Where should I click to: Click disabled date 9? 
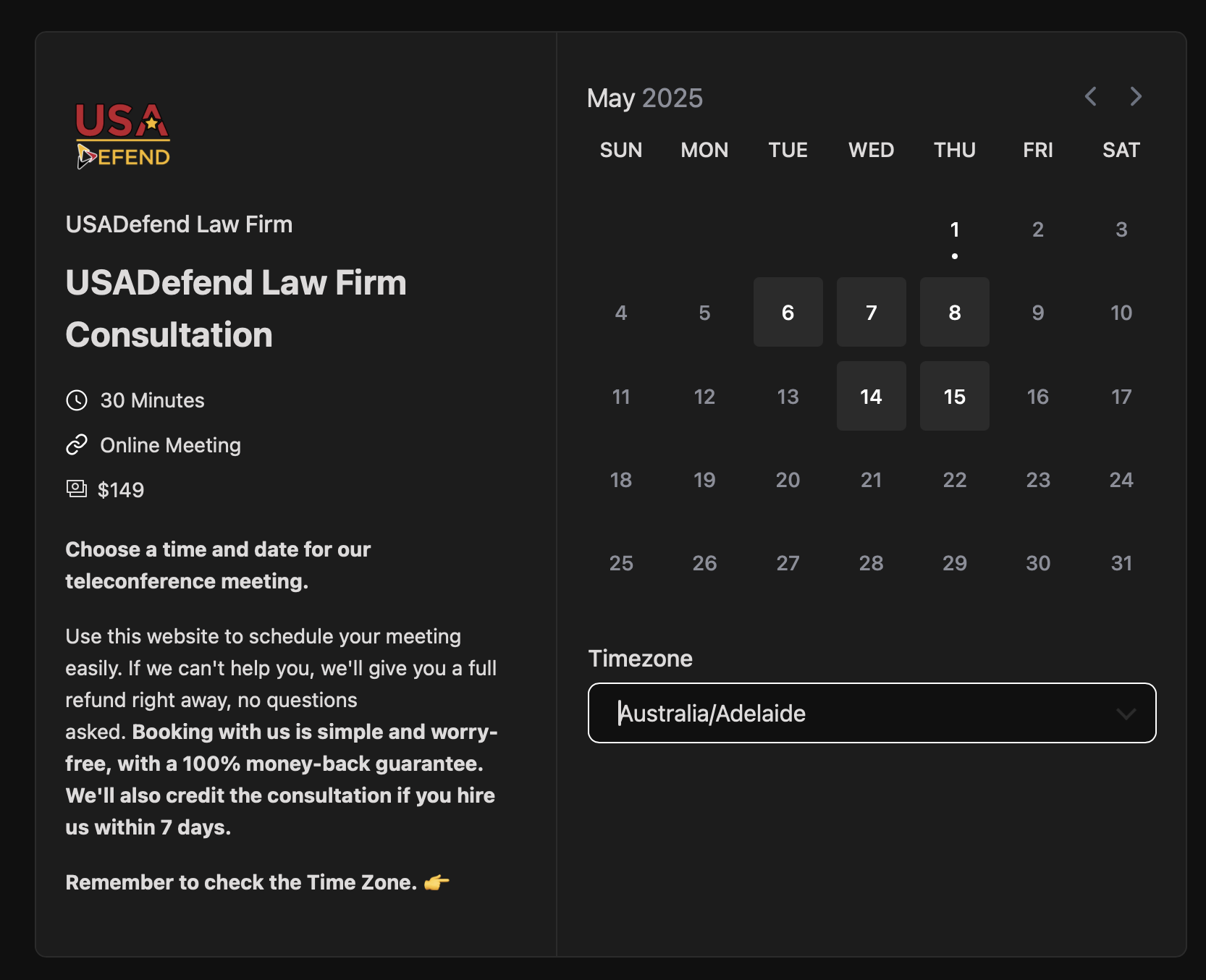1038,312
